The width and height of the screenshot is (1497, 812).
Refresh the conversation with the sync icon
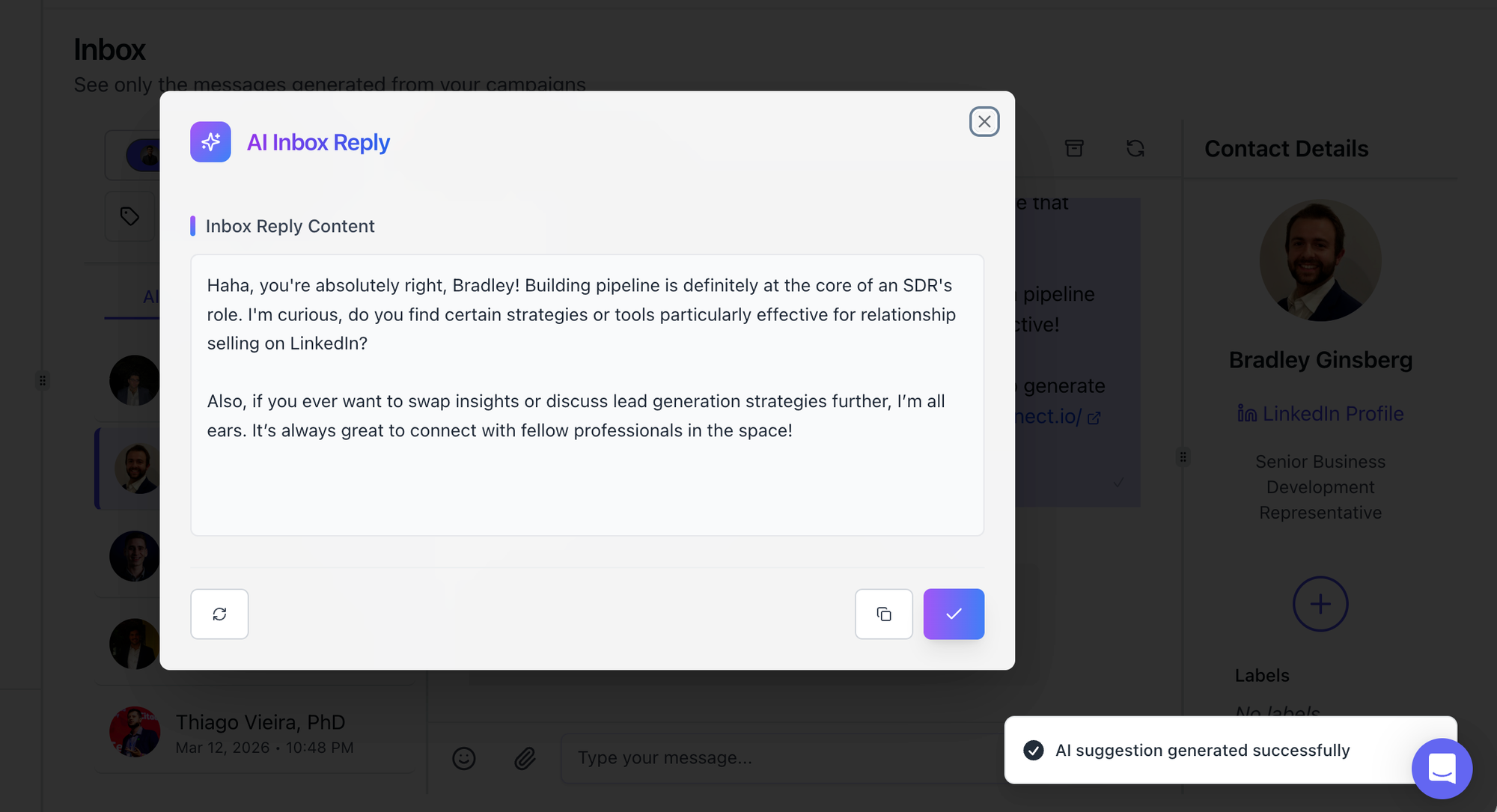[x=1135, y=148]
